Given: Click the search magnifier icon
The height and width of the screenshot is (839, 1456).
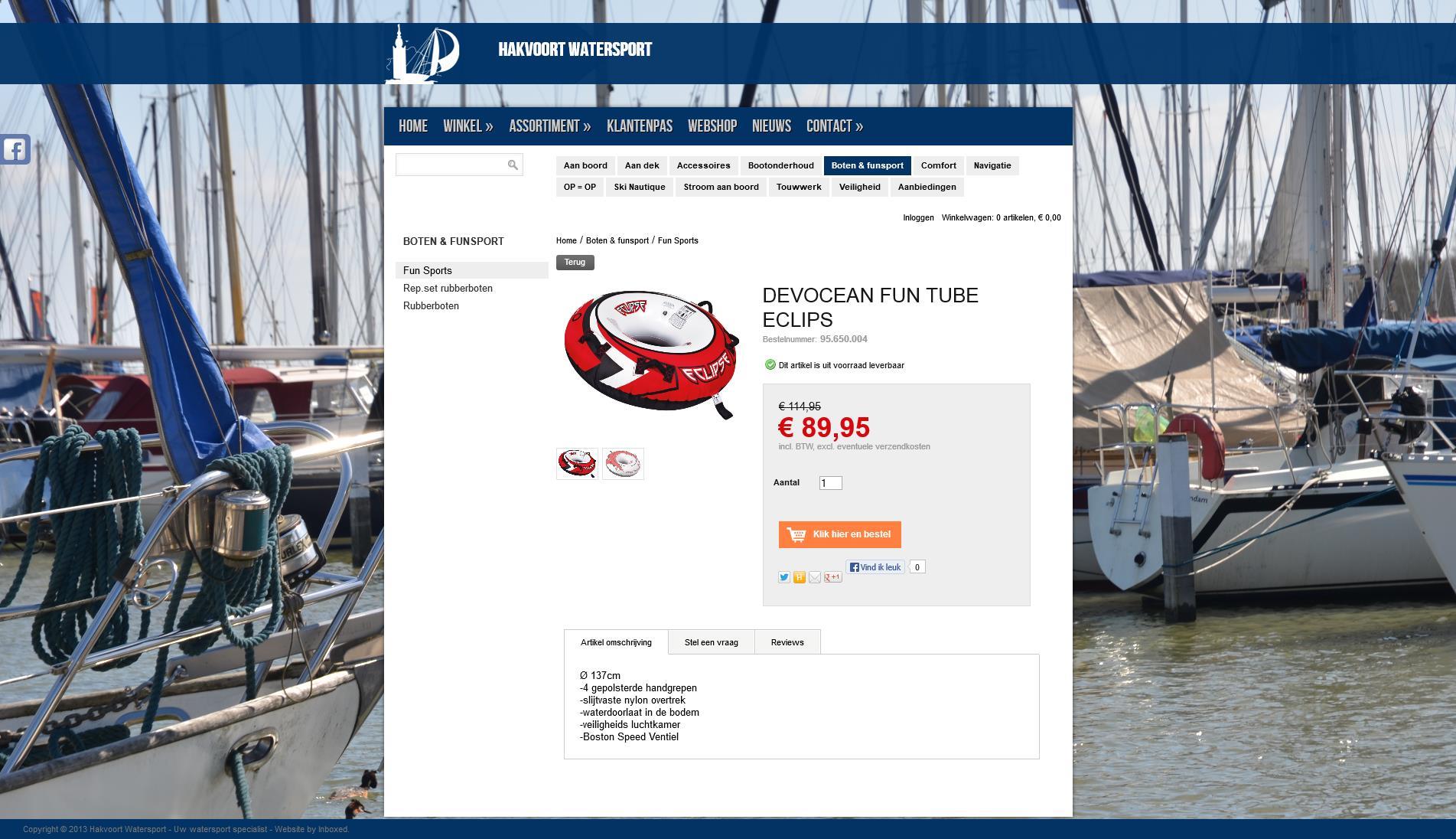Looking at the screenshot, I should (x=513, y=165).
